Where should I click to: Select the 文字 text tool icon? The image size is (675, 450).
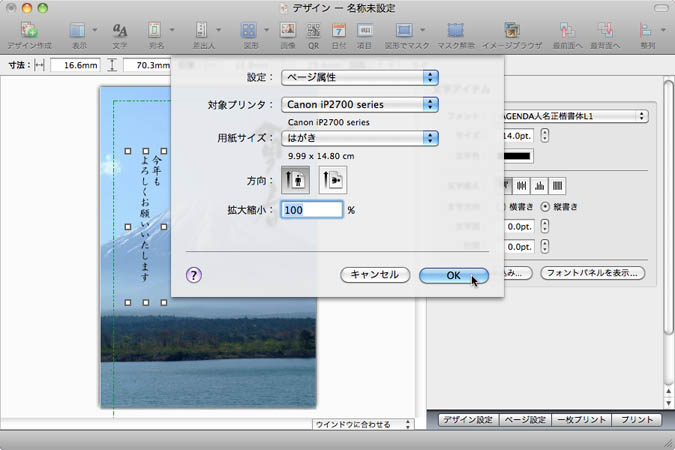point(120,31)
